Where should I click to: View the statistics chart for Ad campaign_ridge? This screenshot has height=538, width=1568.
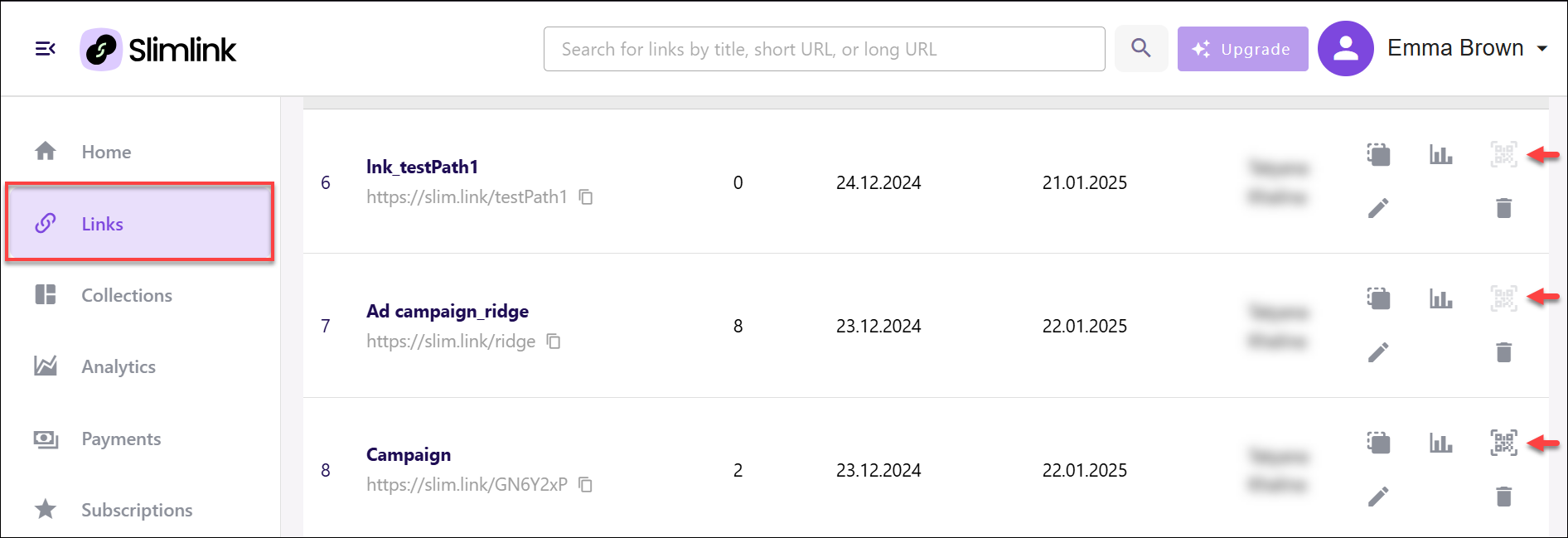pyautogui.click(x=1440, y=298)
